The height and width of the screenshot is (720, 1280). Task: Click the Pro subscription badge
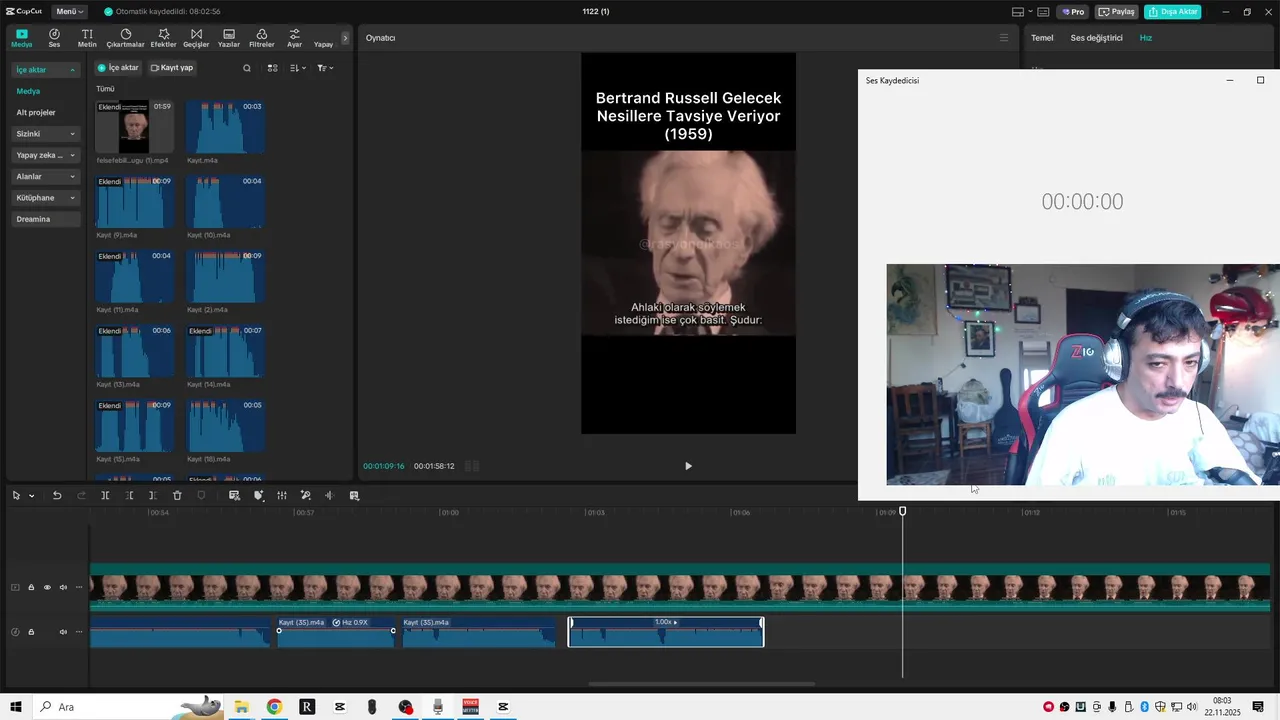point(1073,12)
